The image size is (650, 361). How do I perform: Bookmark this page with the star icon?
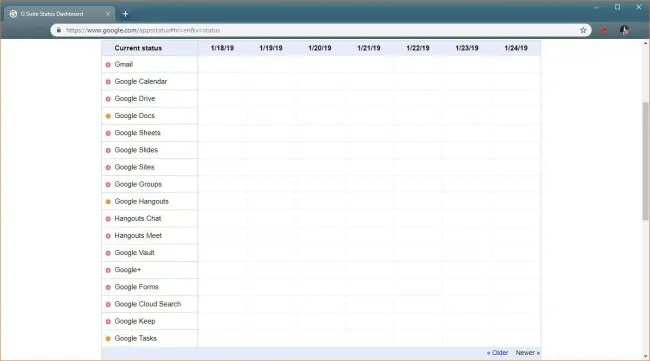[x=583, y=30]
